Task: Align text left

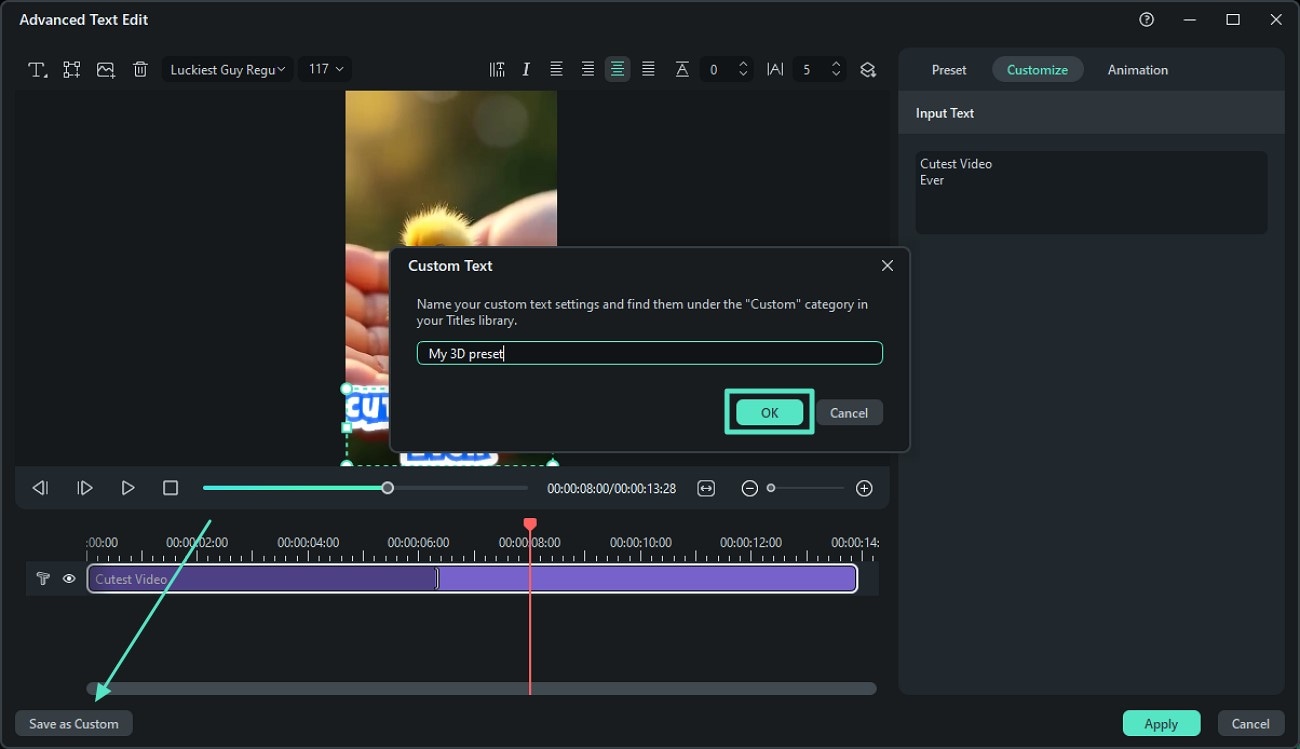Action: 556,69
